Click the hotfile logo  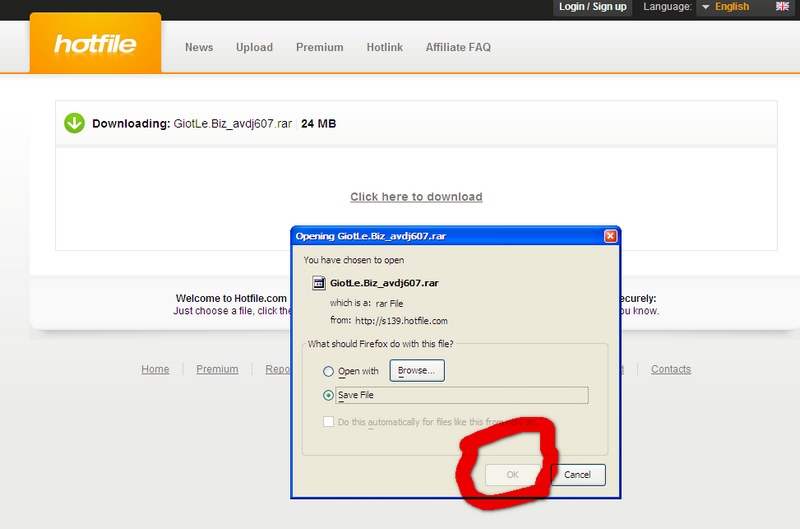(x=95, y=43)
